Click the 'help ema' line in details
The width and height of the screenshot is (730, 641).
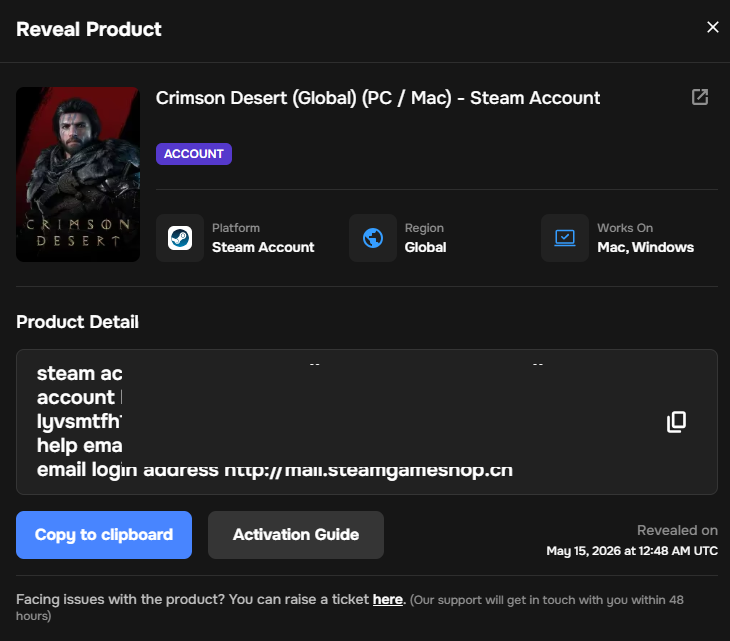click(x=79, y=445)
